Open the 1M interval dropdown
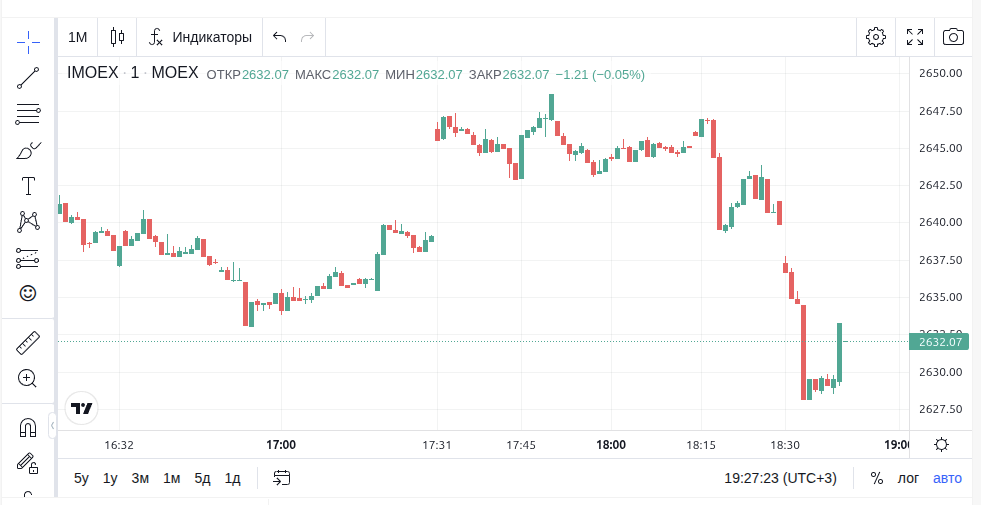The height and width of the screenshot is (505, 981). (x=78, y=37)
